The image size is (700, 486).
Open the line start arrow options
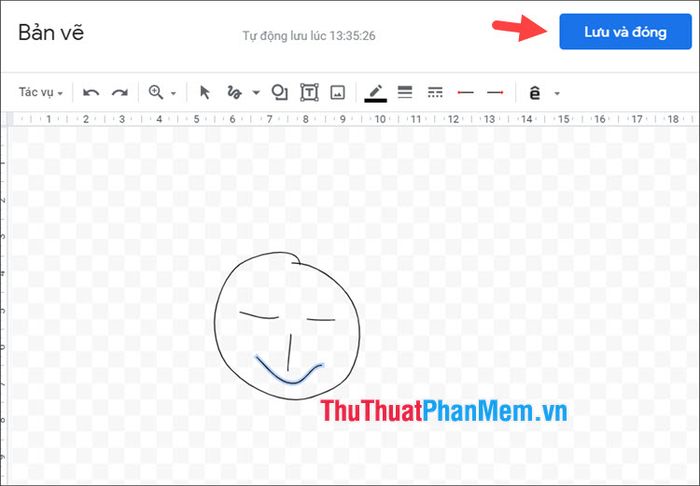(465, 92)
